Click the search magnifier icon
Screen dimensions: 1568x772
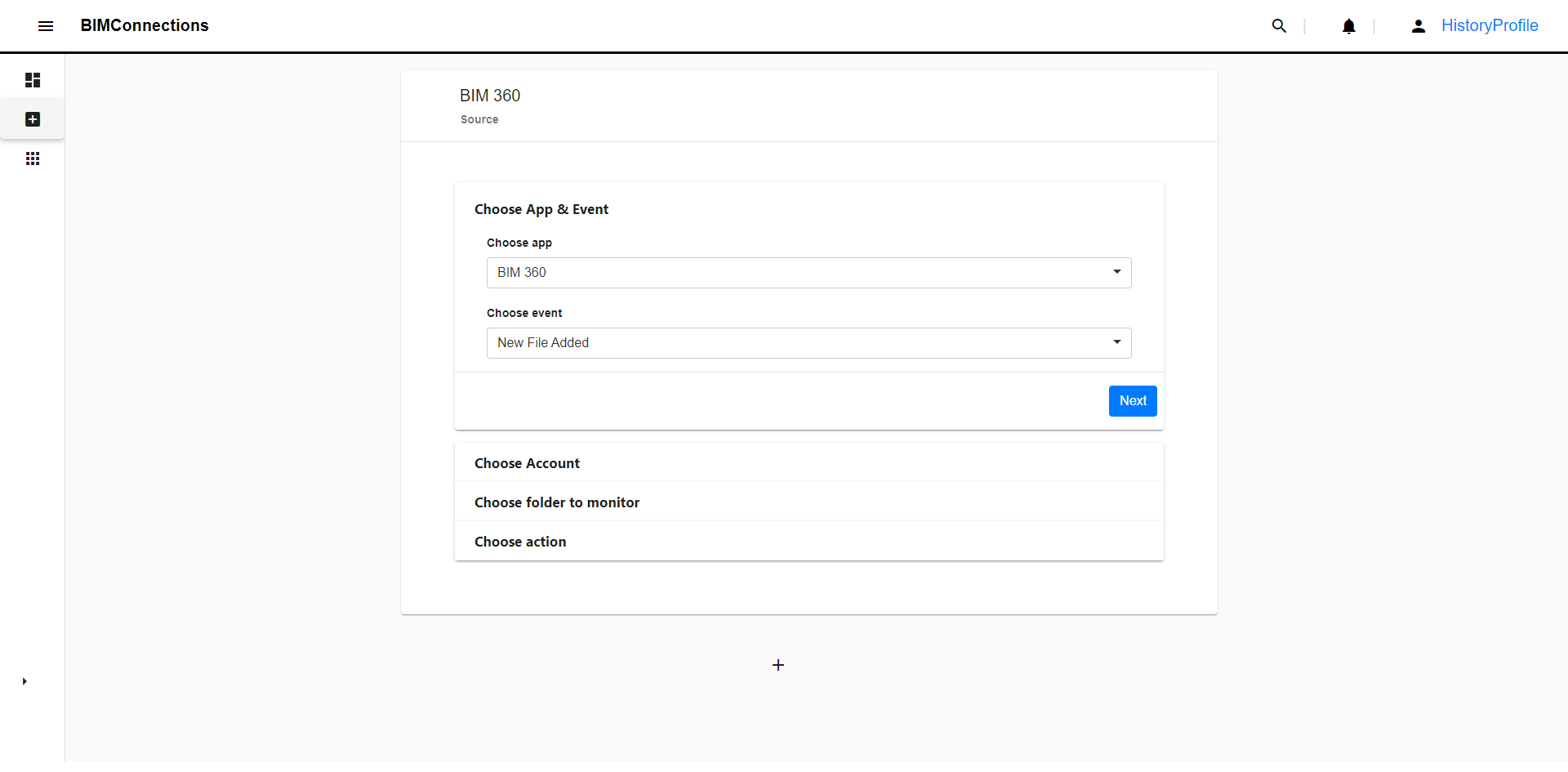(x=1279, y=26)
